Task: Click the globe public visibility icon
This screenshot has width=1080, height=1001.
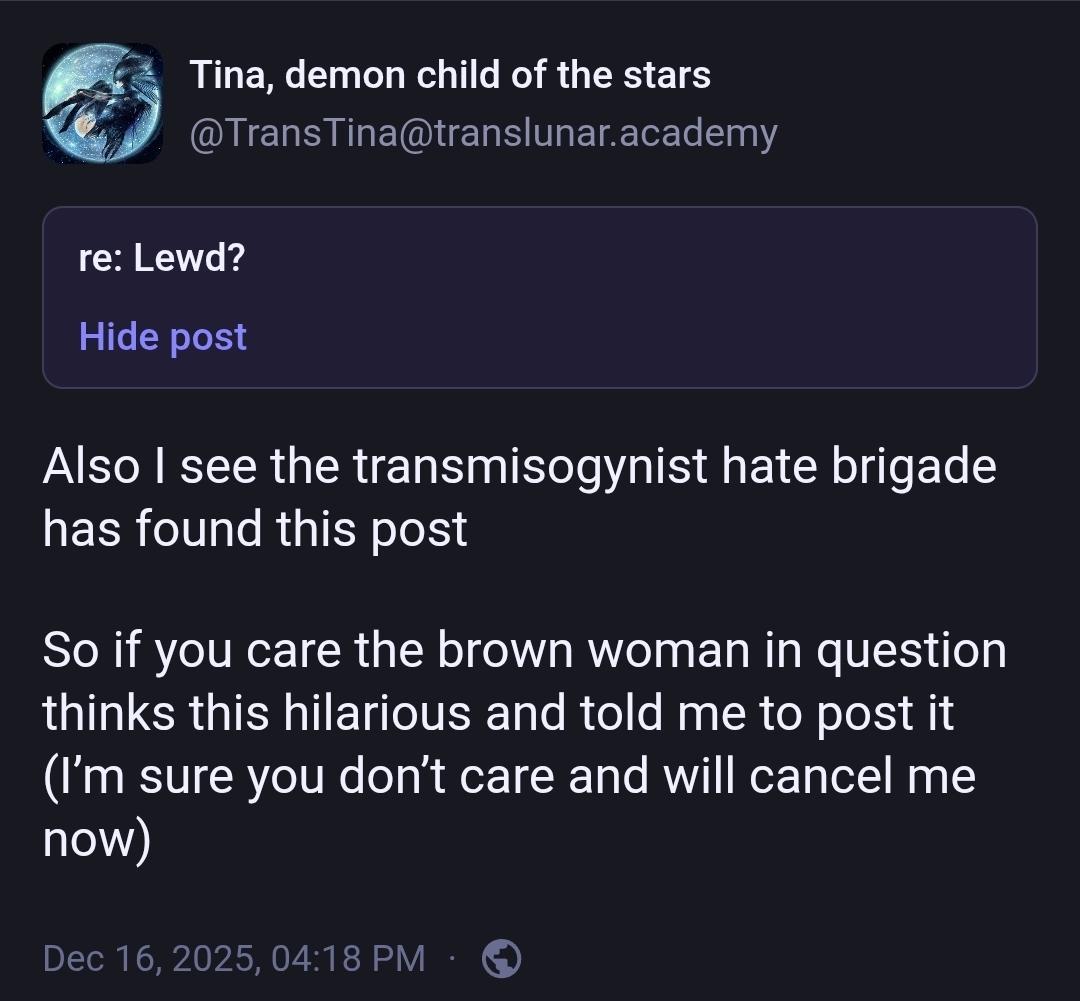Action: click(x=501, y=958)
